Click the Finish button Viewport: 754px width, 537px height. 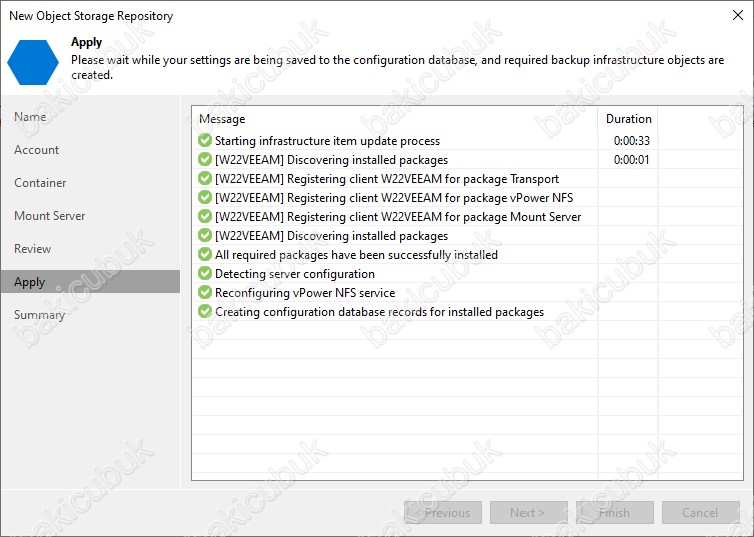[x=615, y=513]
